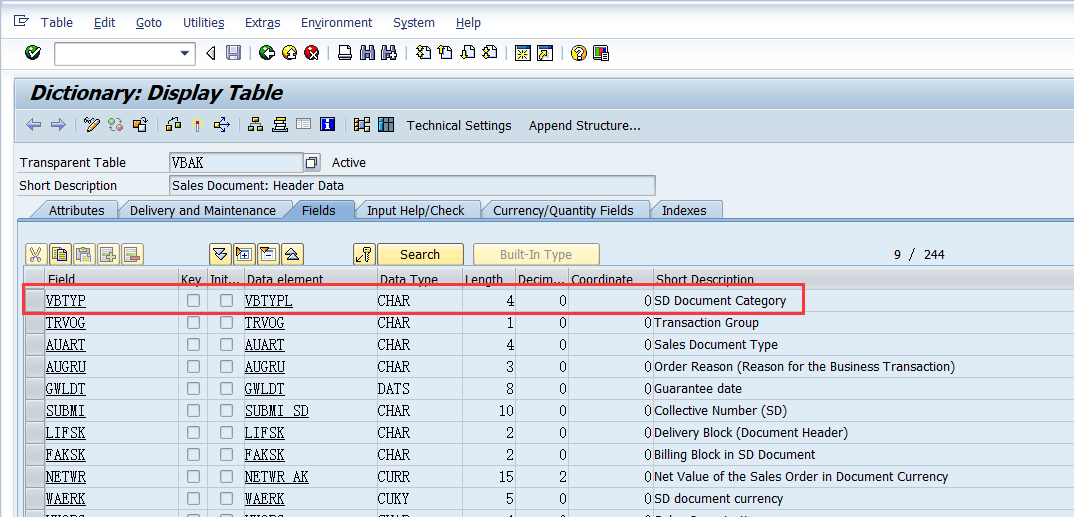This screenshot has height=517, width=1074.
Task: Click the Generate Shortcut icon
Action: pos(545,53)
